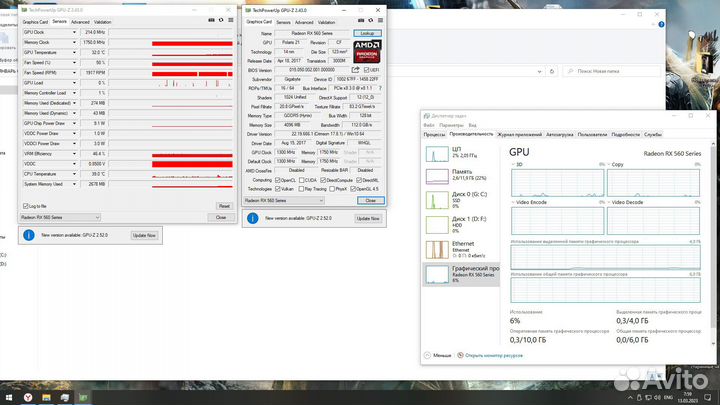720x405 pixels.
Task: Open VDDC sensor dropdown
Action: [x=74, y=164]
